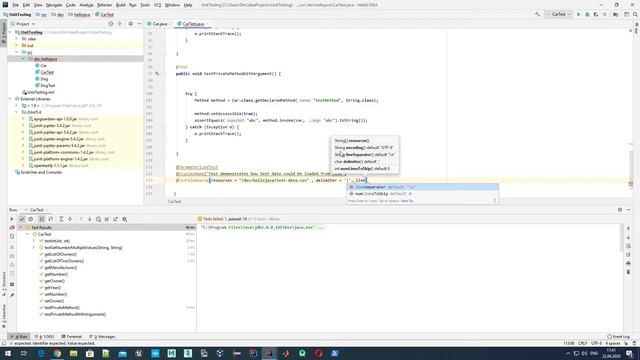Open Chrome from the taskbar
This screenshot has width=640, height=360.
pyautogui.click(x=57, y=353)
